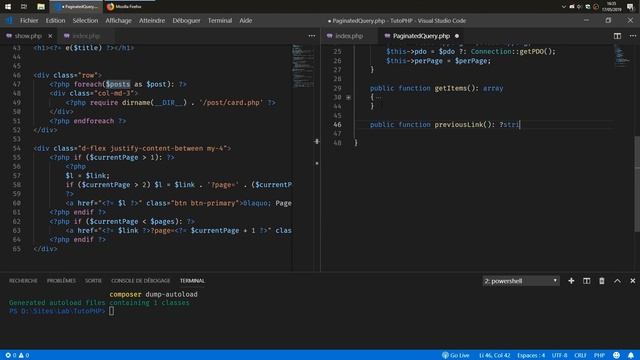Viewport: 640px width, 360px height.
Task: Click the VS Code logo icon
Action: 9,20
